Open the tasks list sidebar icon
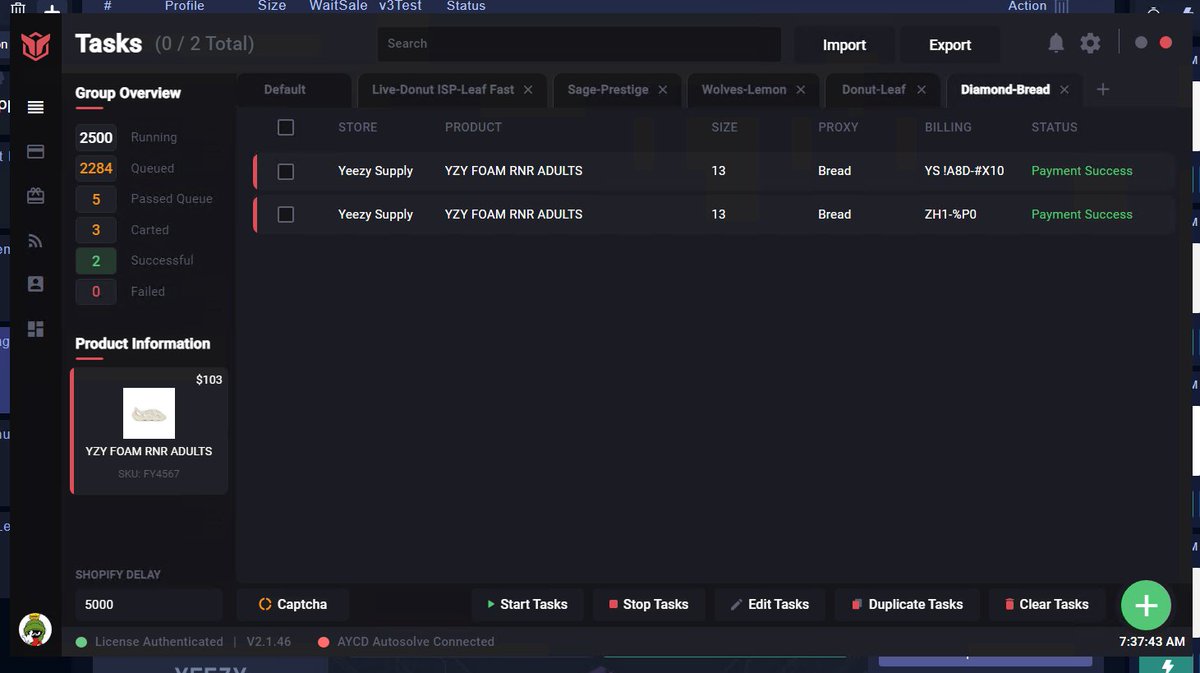The height and width of the screenshot is (673, 1200). [x=36, y=107]
